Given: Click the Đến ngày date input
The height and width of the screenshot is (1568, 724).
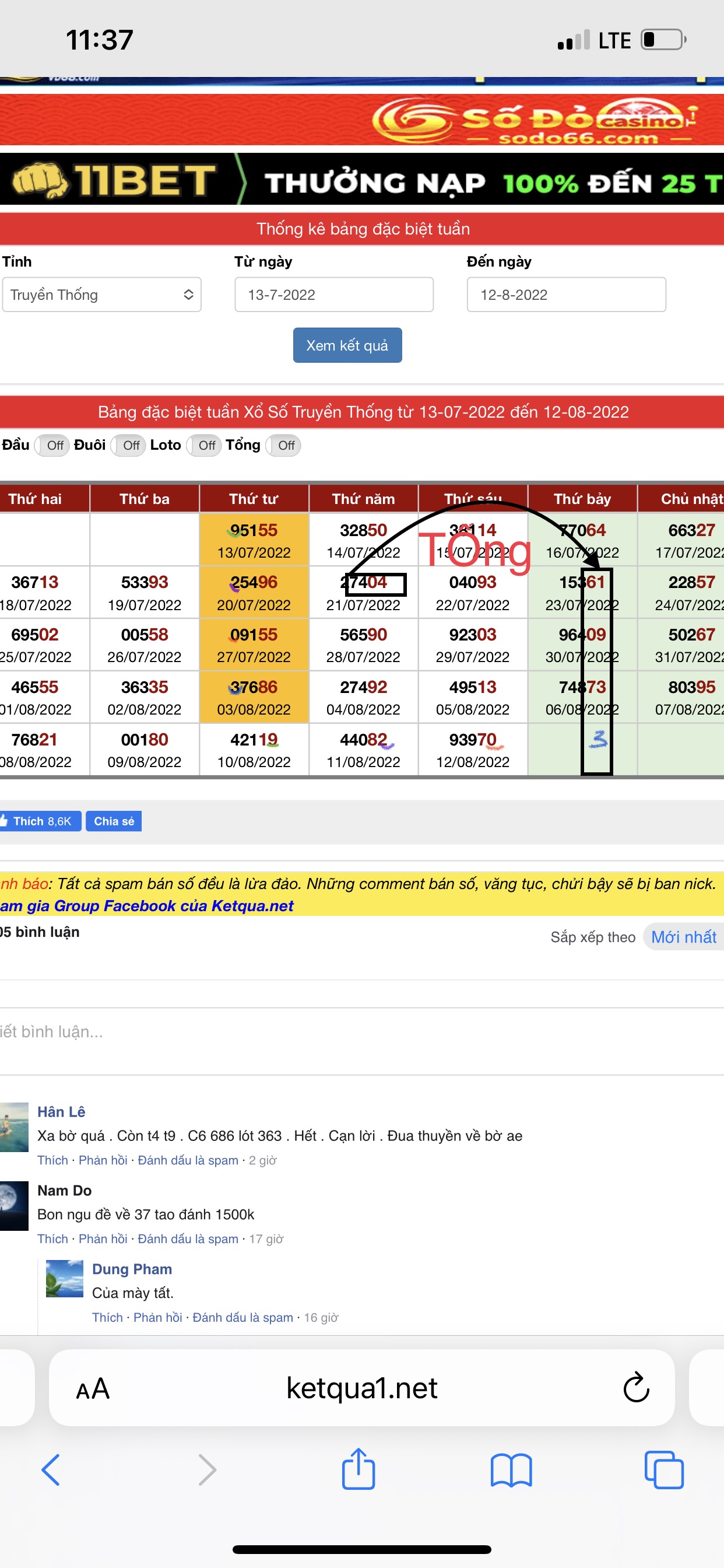Looking at the screenshot, I should pyautogui.click(x=566, y=295).
